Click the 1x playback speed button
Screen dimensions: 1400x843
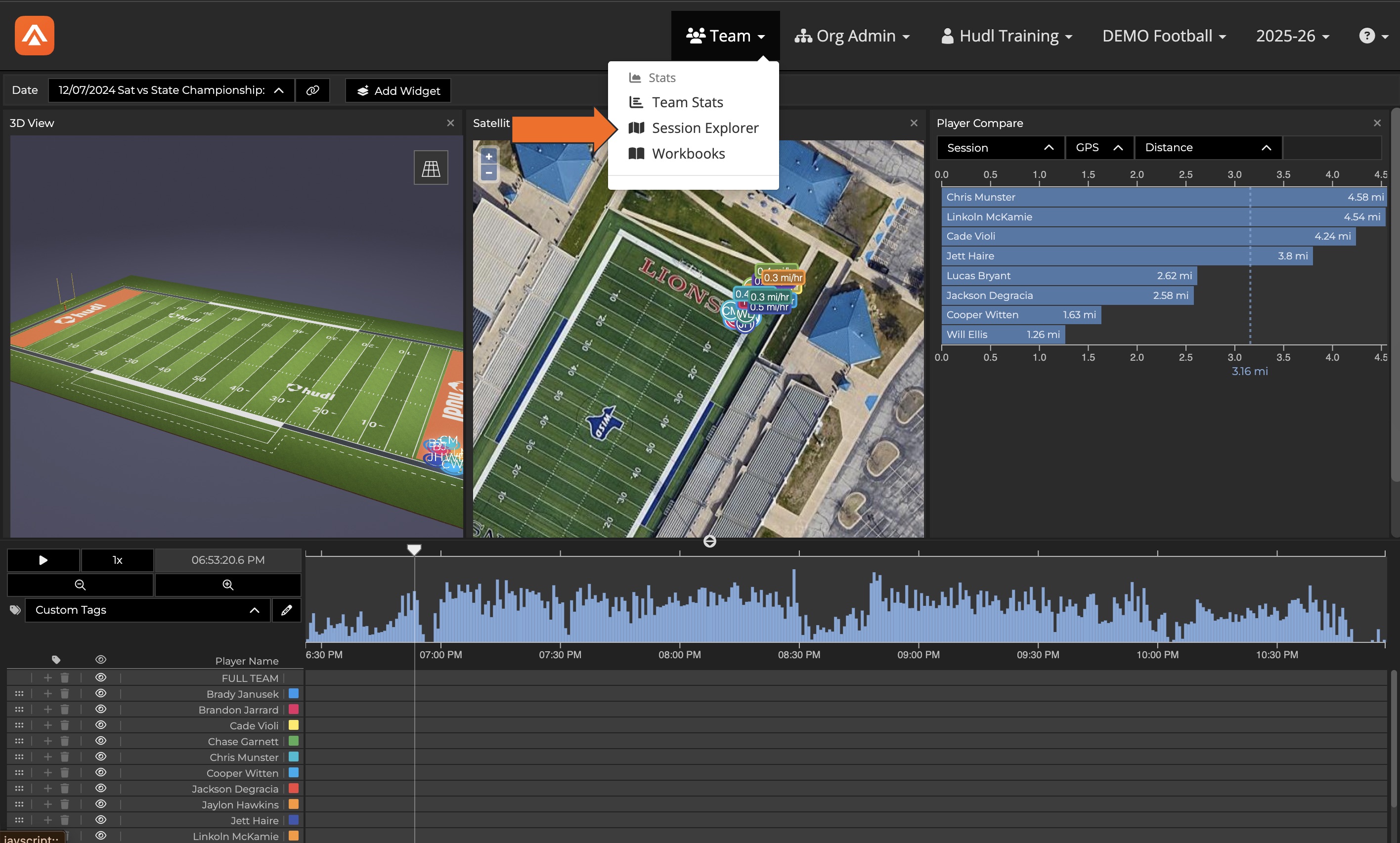[x=117, y=559]
